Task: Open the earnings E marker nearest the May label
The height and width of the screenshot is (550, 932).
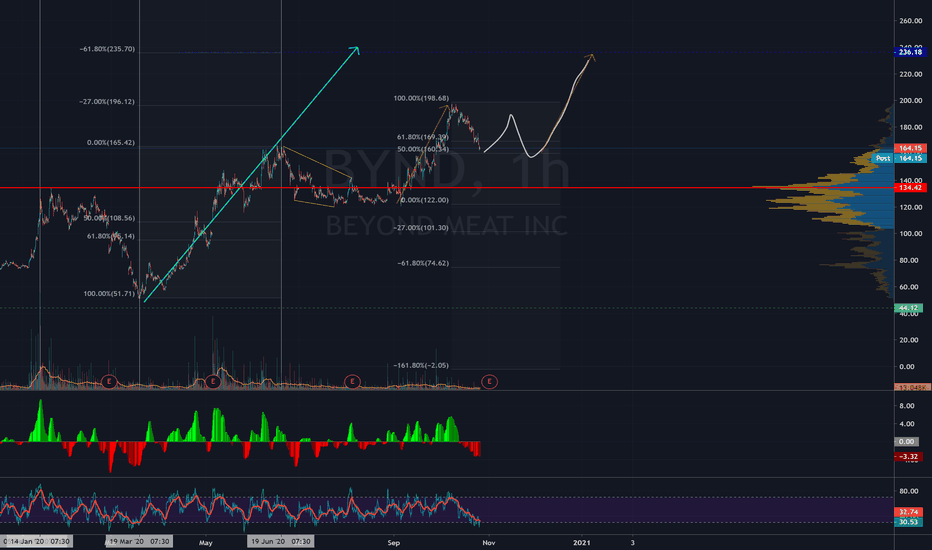Action: tap(213, 382)
